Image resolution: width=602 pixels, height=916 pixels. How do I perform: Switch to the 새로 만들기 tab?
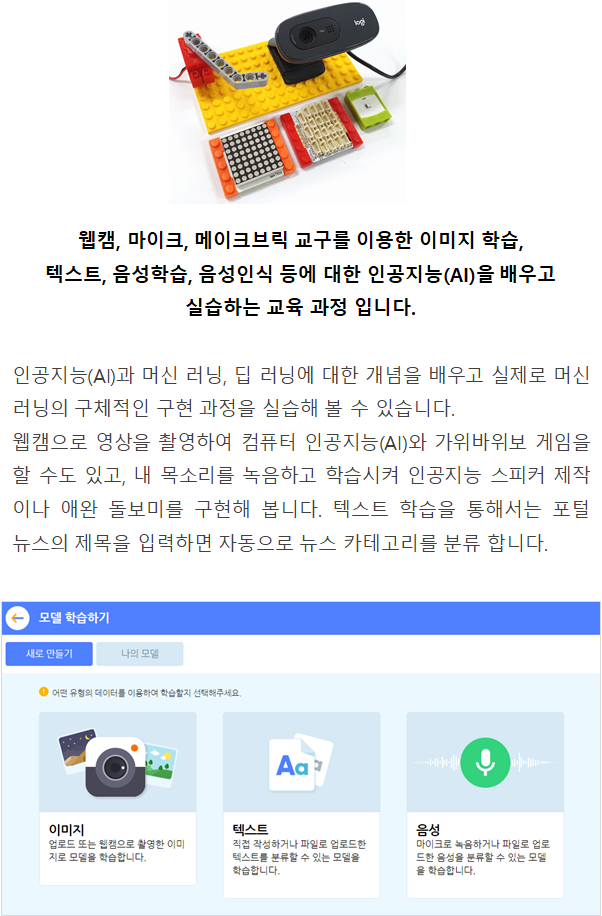[49, 654]
